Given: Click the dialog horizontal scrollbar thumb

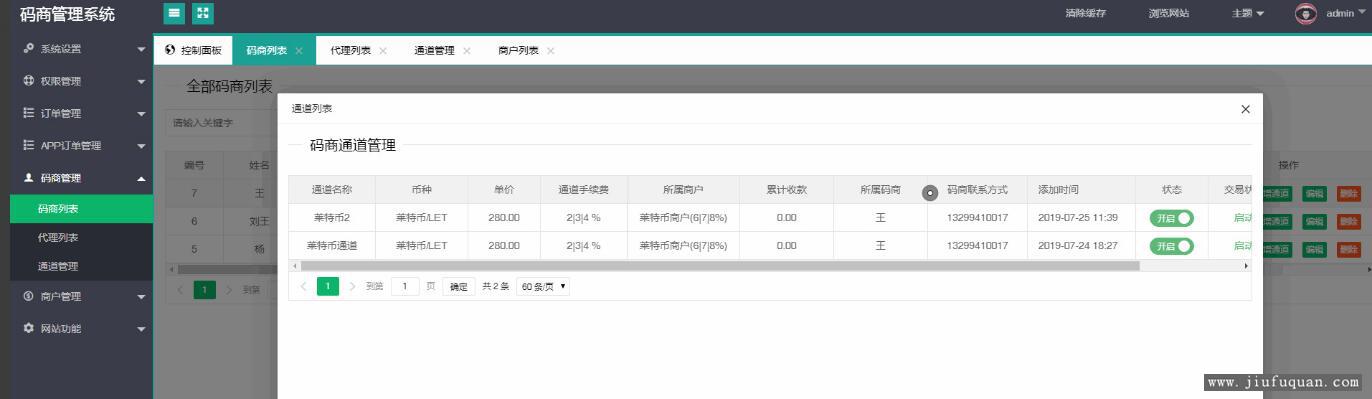Looking at the screenshot, I should (719, 266).
